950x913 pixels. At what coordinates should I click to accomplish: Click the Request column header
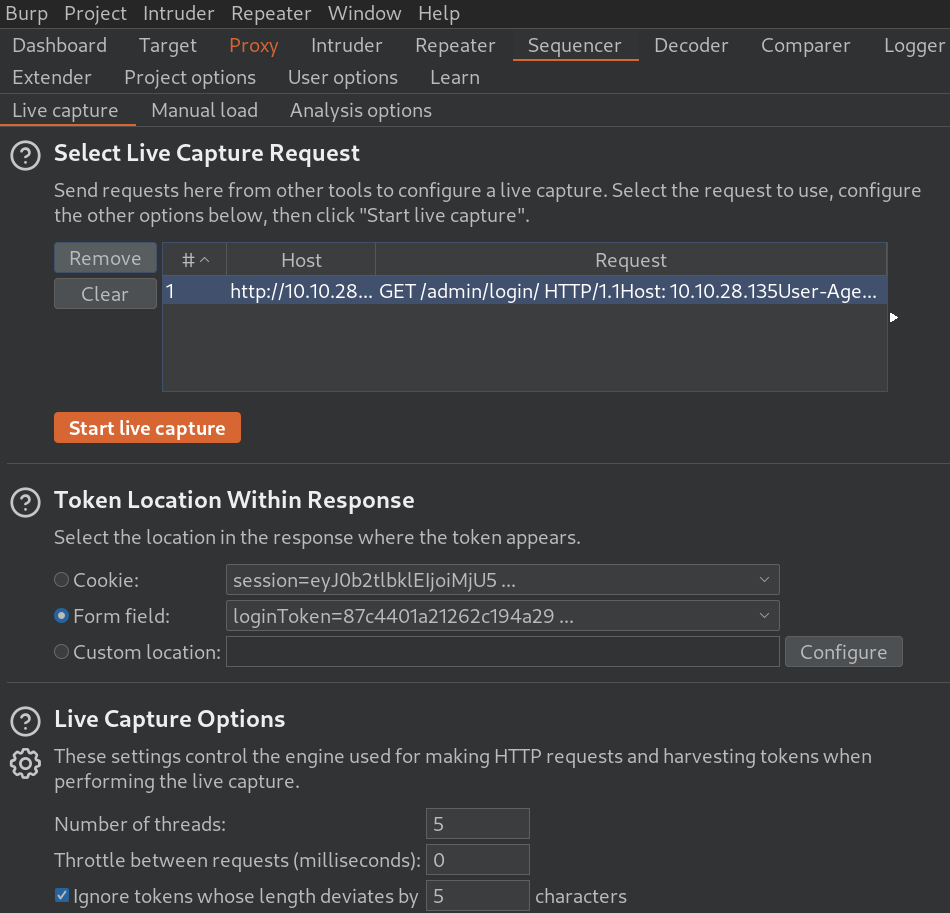(x=631, y=260)
